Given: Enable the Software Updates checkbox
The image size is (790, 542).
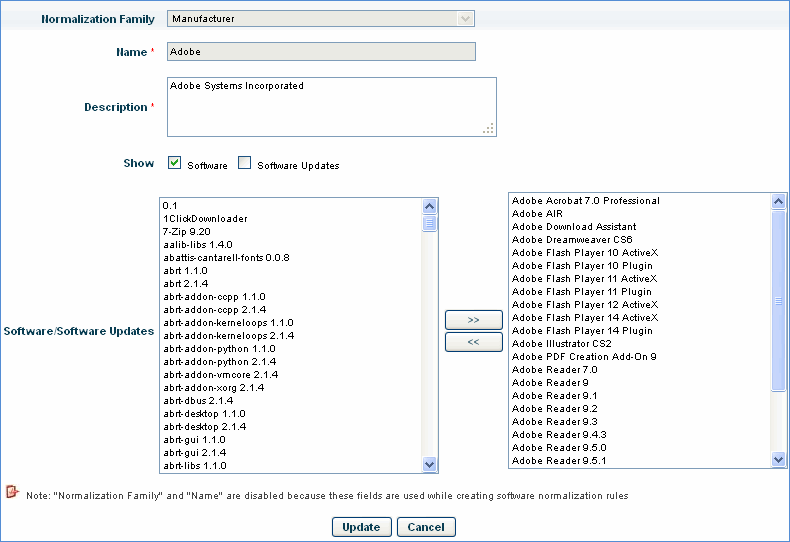Looking at the screenshot, I should pyautogui.click(x=244, y=163).
